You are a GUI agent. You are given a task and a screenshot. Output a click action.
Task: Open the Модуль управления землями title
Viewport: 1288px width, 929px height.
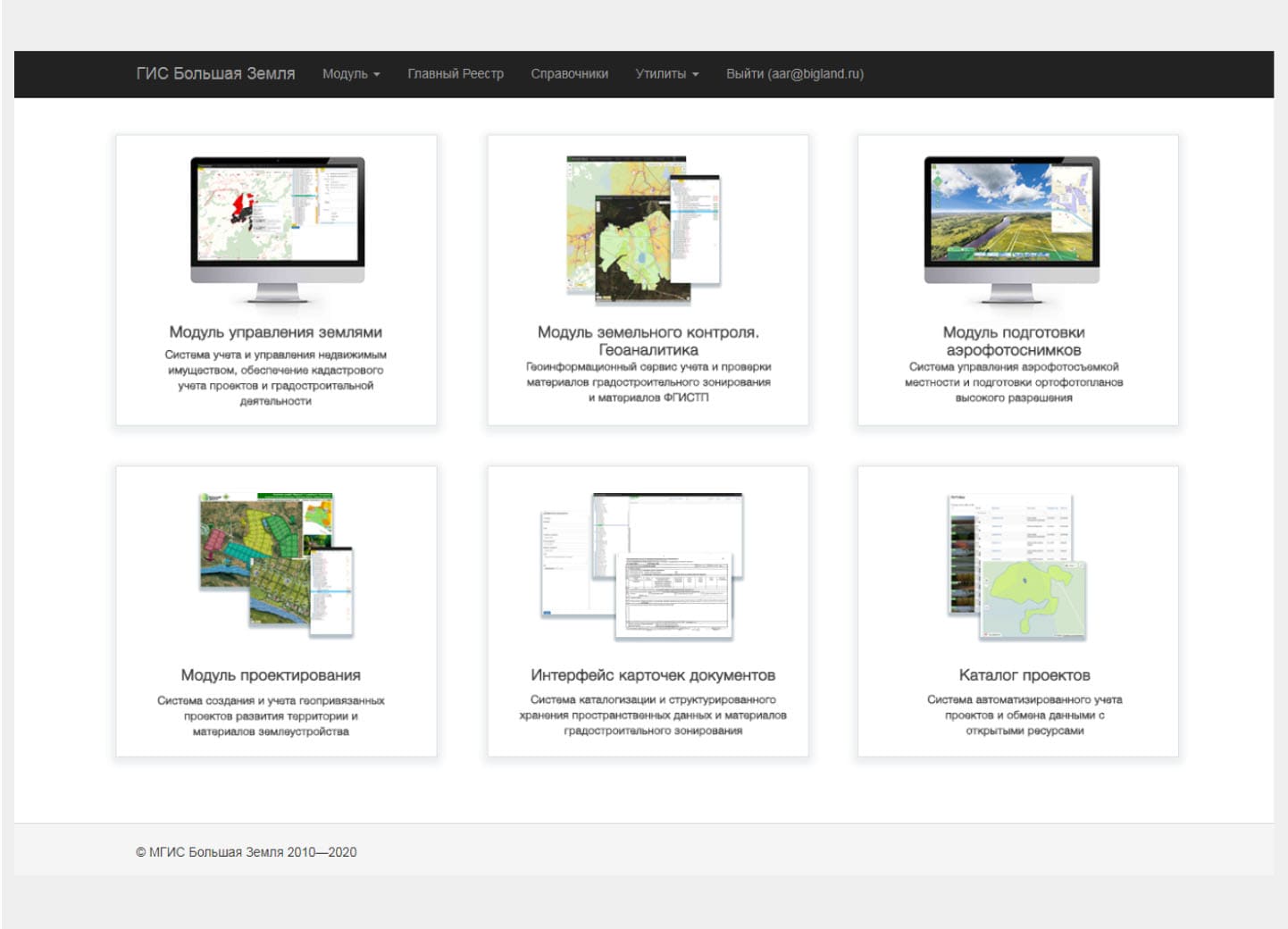click(275, 332)
